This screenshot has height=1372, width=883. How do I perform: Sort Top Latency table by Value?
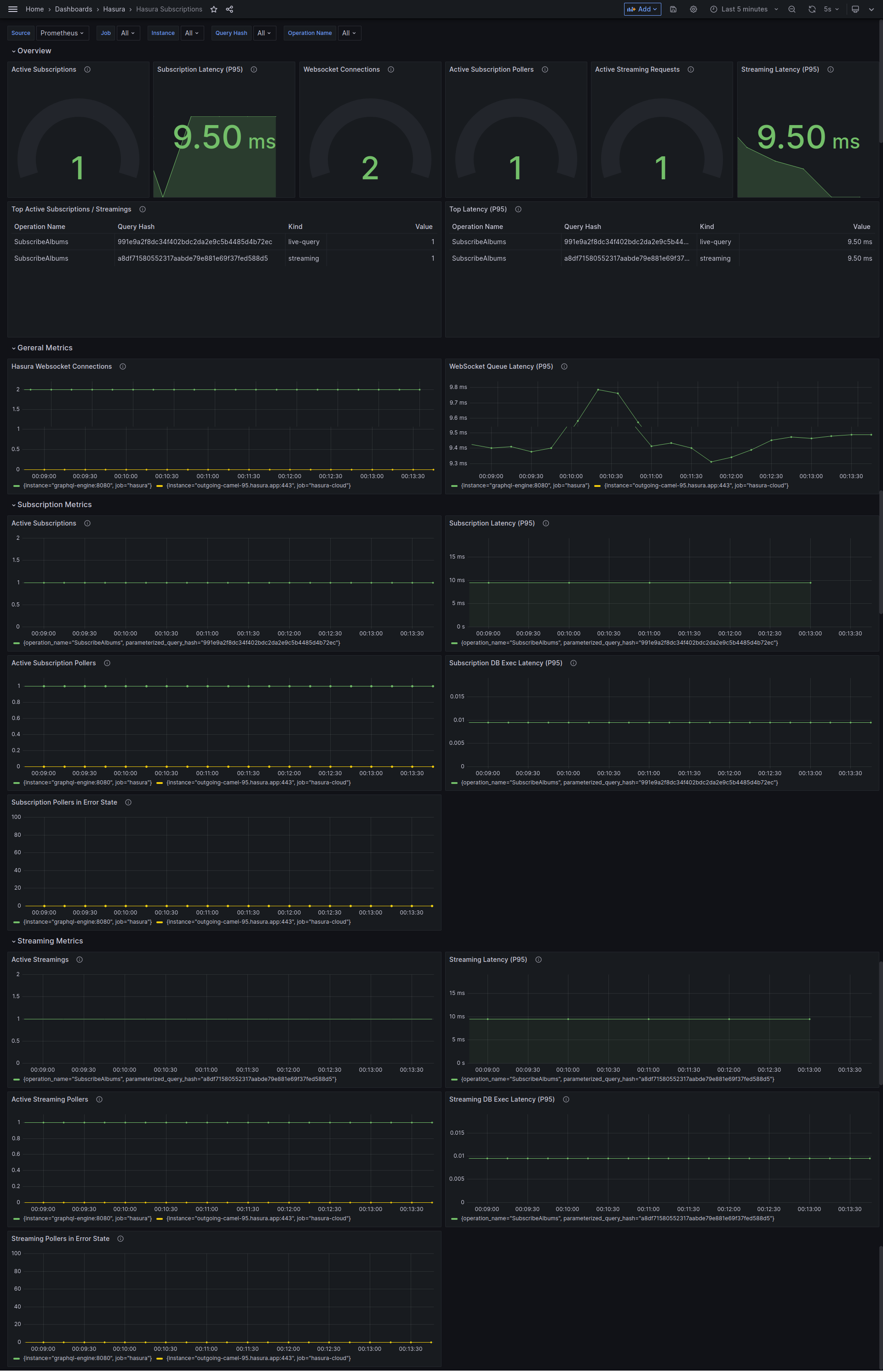[861, 227]
